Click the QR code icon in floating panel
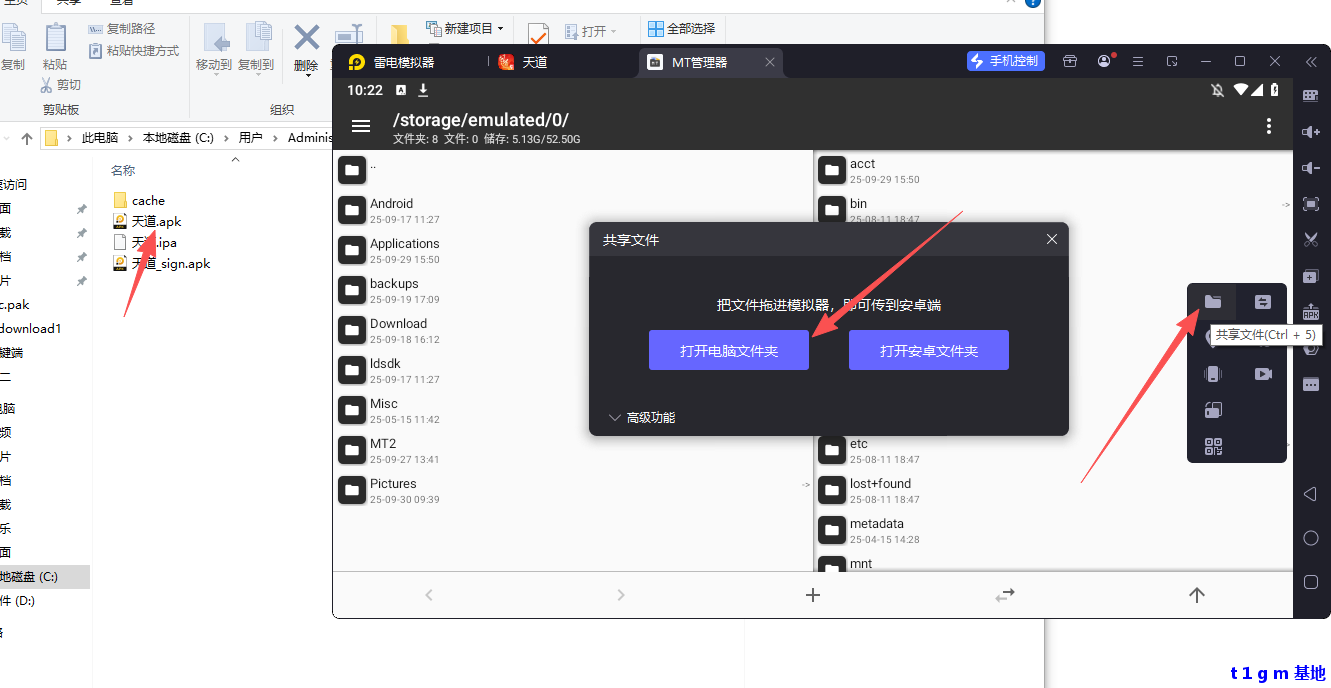Viewport: 1331px width, 688px height. 1213,446
